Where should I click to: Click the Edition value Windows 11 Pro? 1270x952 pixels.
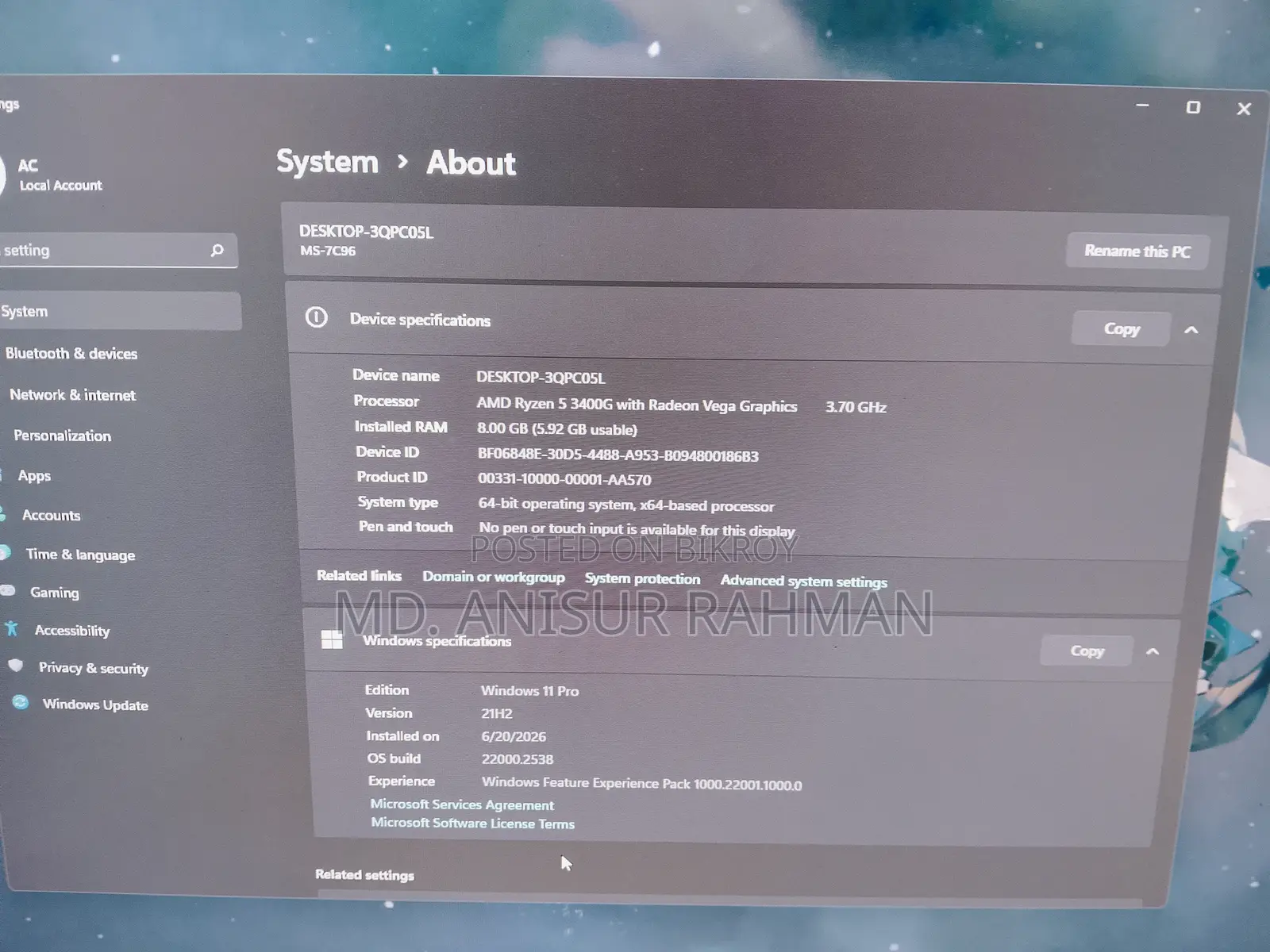[529, 691]
